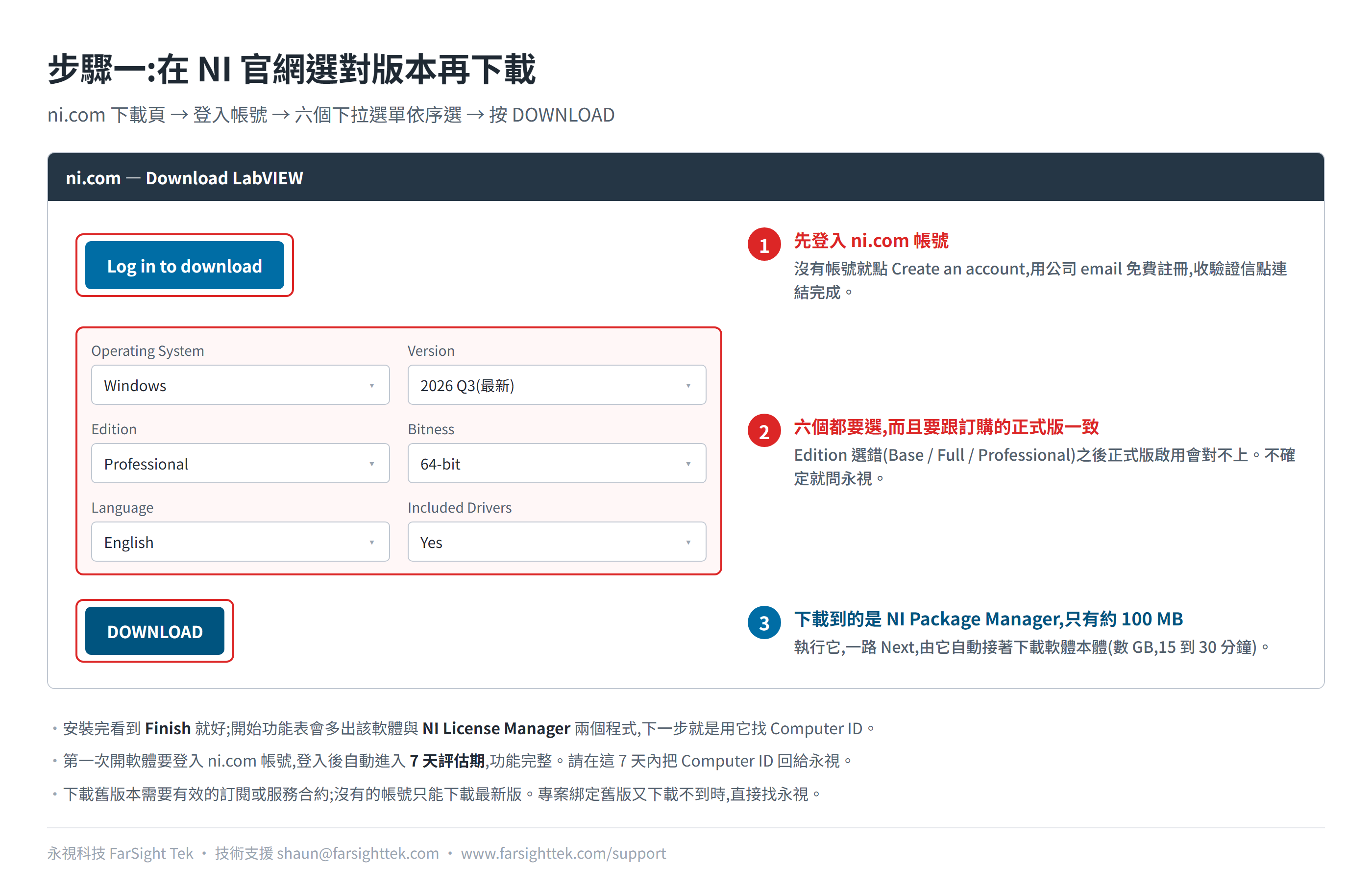Click the heading 先登入 ni.com 帳號
Image resolution: width=1372 pixels, height=893 pixels.
tap(871, 240)
